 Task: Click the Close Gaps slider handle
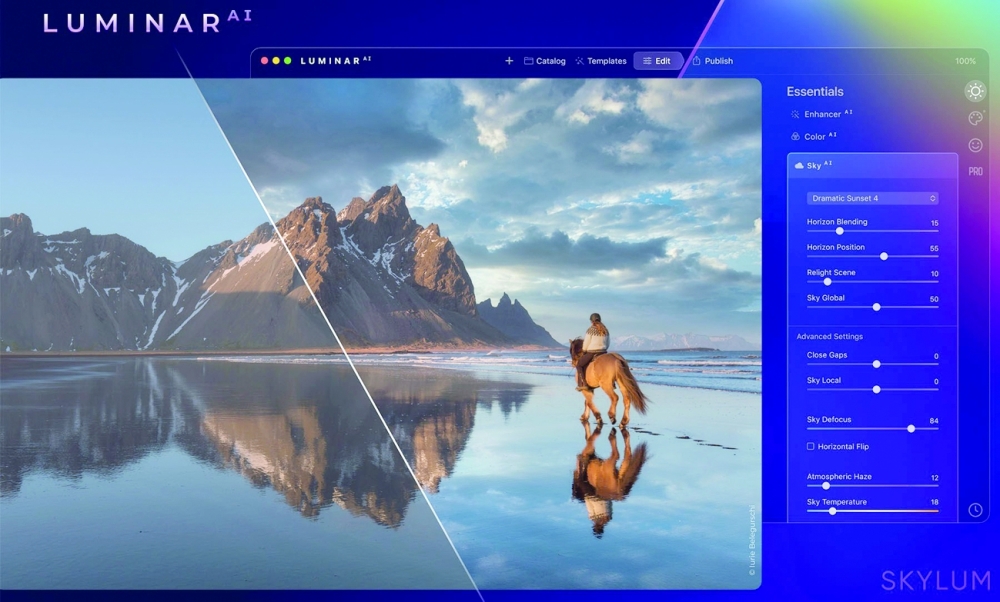[876, 364]
